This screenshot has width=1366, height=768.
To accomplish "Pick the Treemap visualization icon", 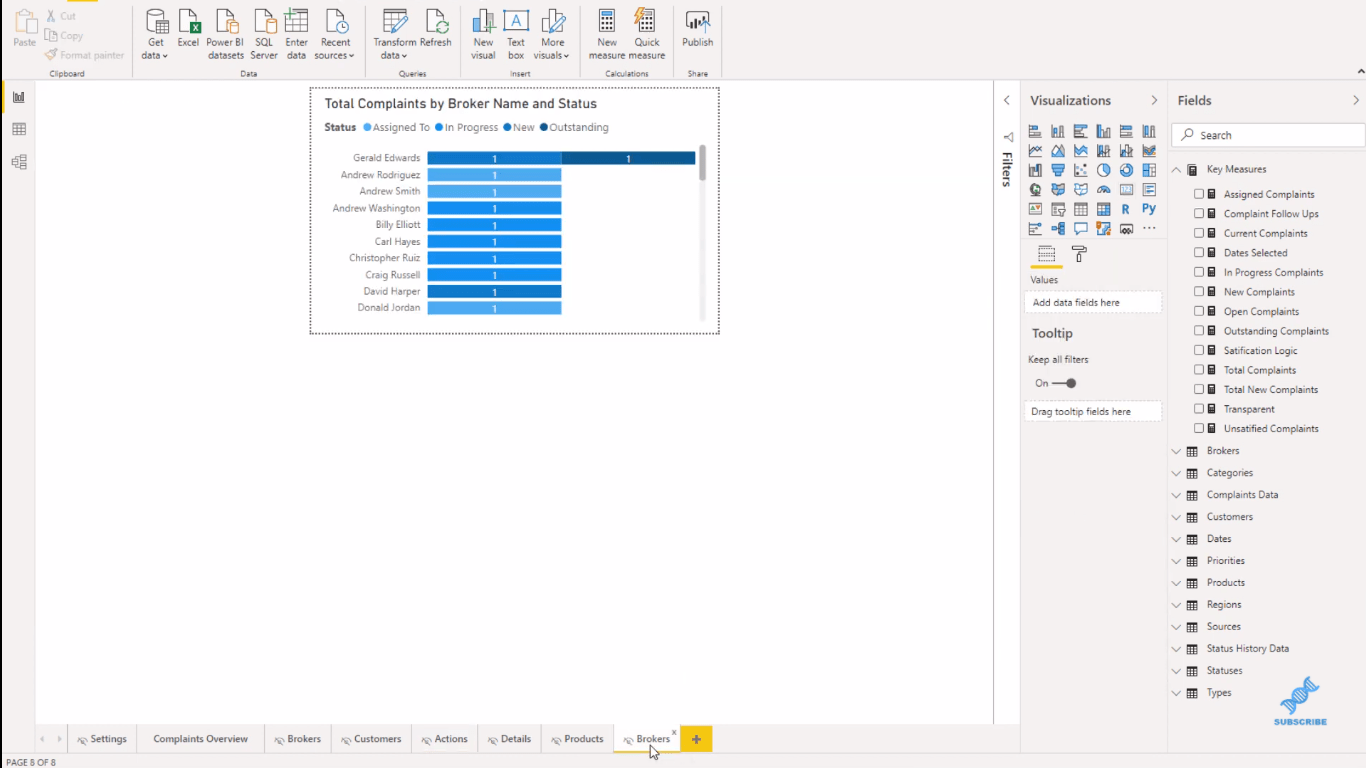I will 1149,170.
